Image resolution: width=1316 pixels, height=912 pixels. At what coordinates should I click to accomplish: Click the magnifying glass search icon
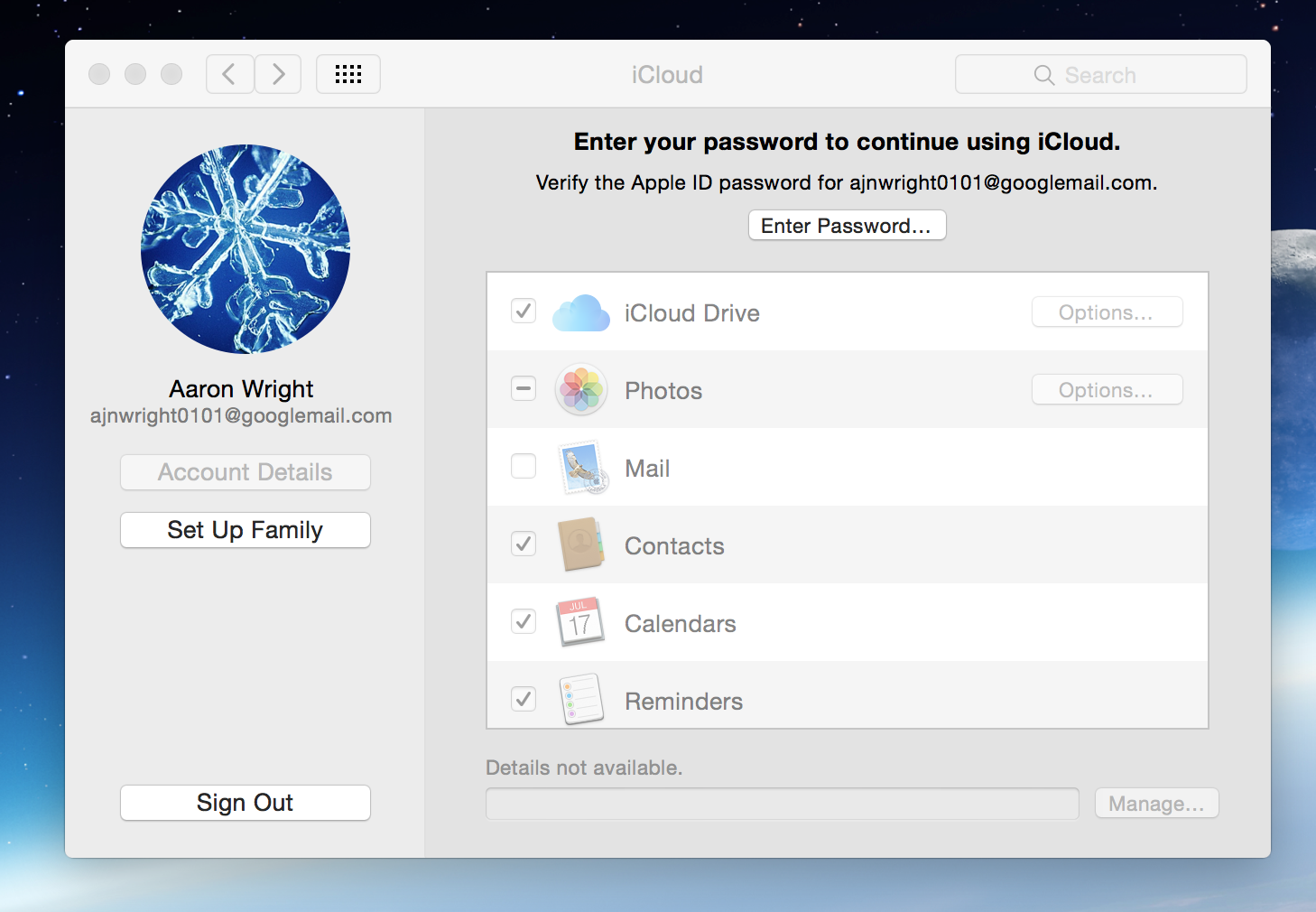pos(1044,75)
